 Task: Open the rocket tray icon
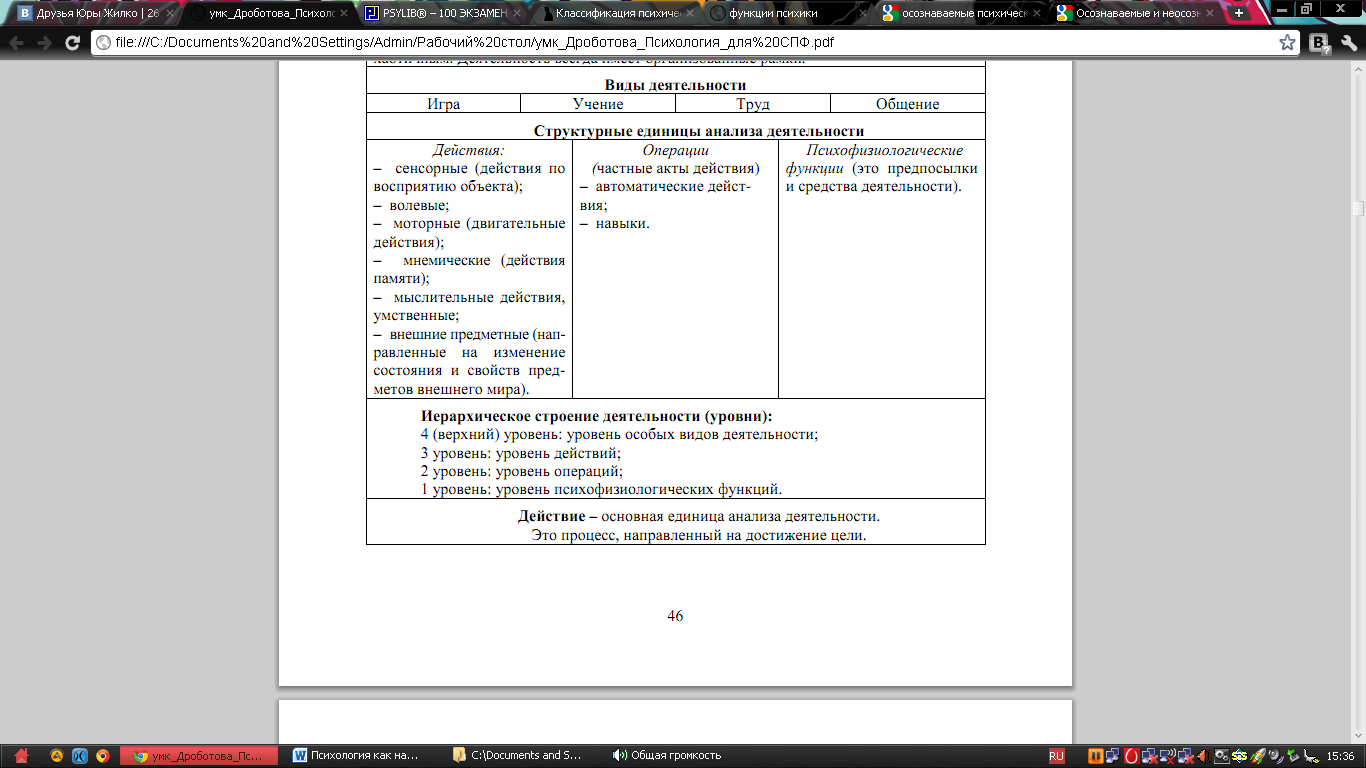(x=1258, y=756)
